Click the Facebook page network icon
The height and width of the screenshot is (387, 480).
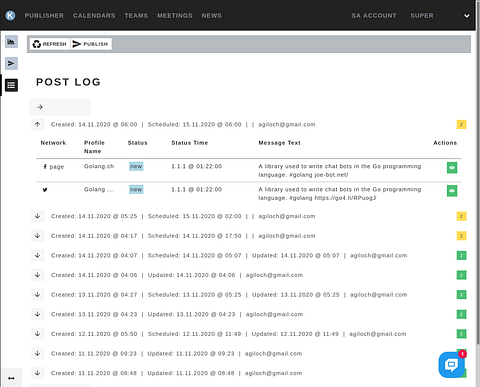coord(45,166)
